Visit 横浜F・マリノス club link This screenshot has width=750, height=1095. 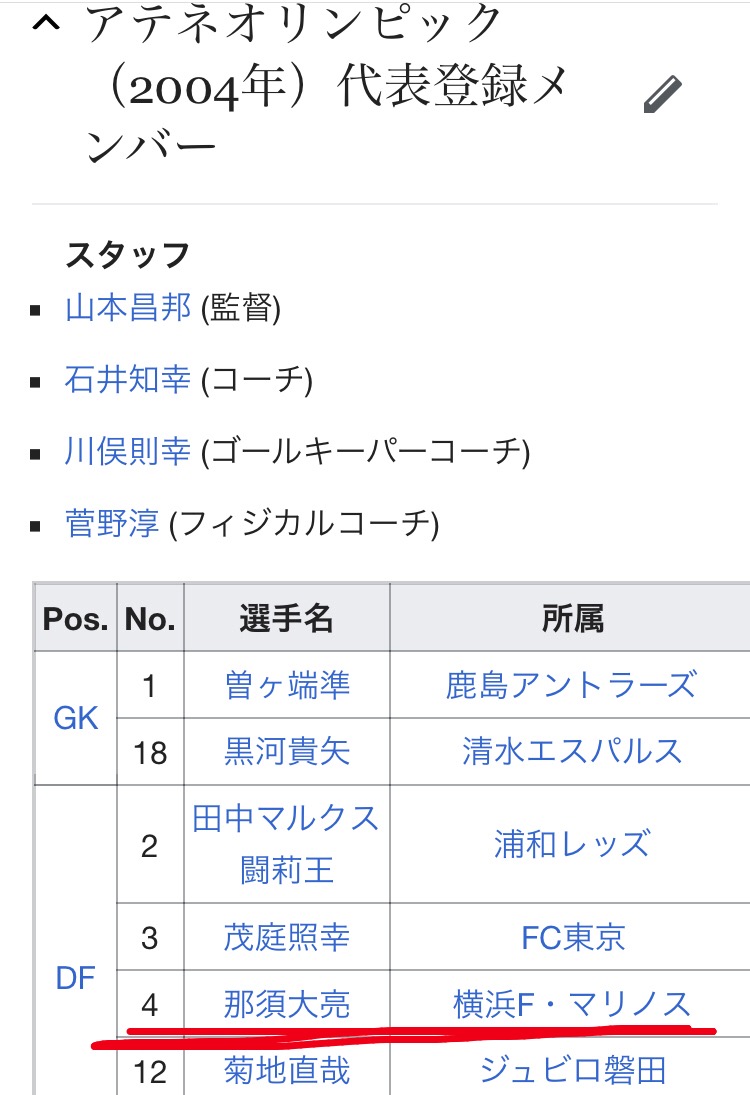coord(571,1003)
